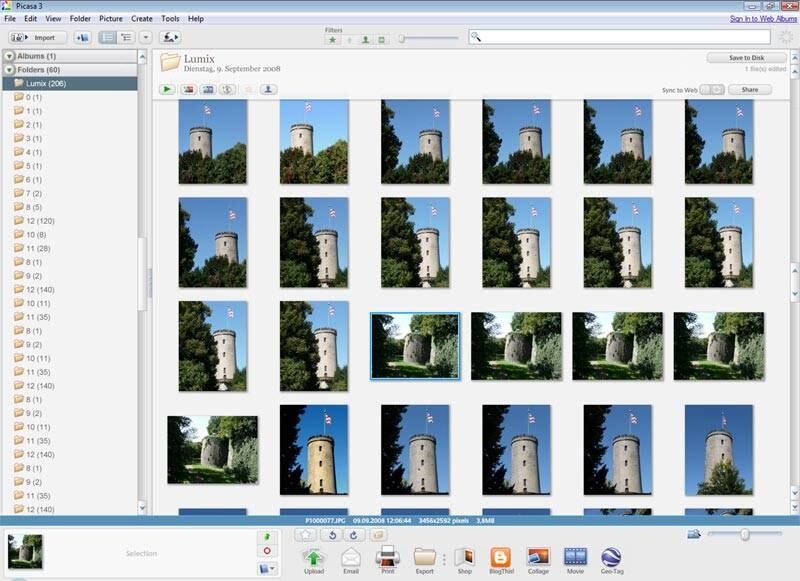The height and width of the screenshot is (581, 800).
Task: Open the Email sharing icon
Action: 351,558
